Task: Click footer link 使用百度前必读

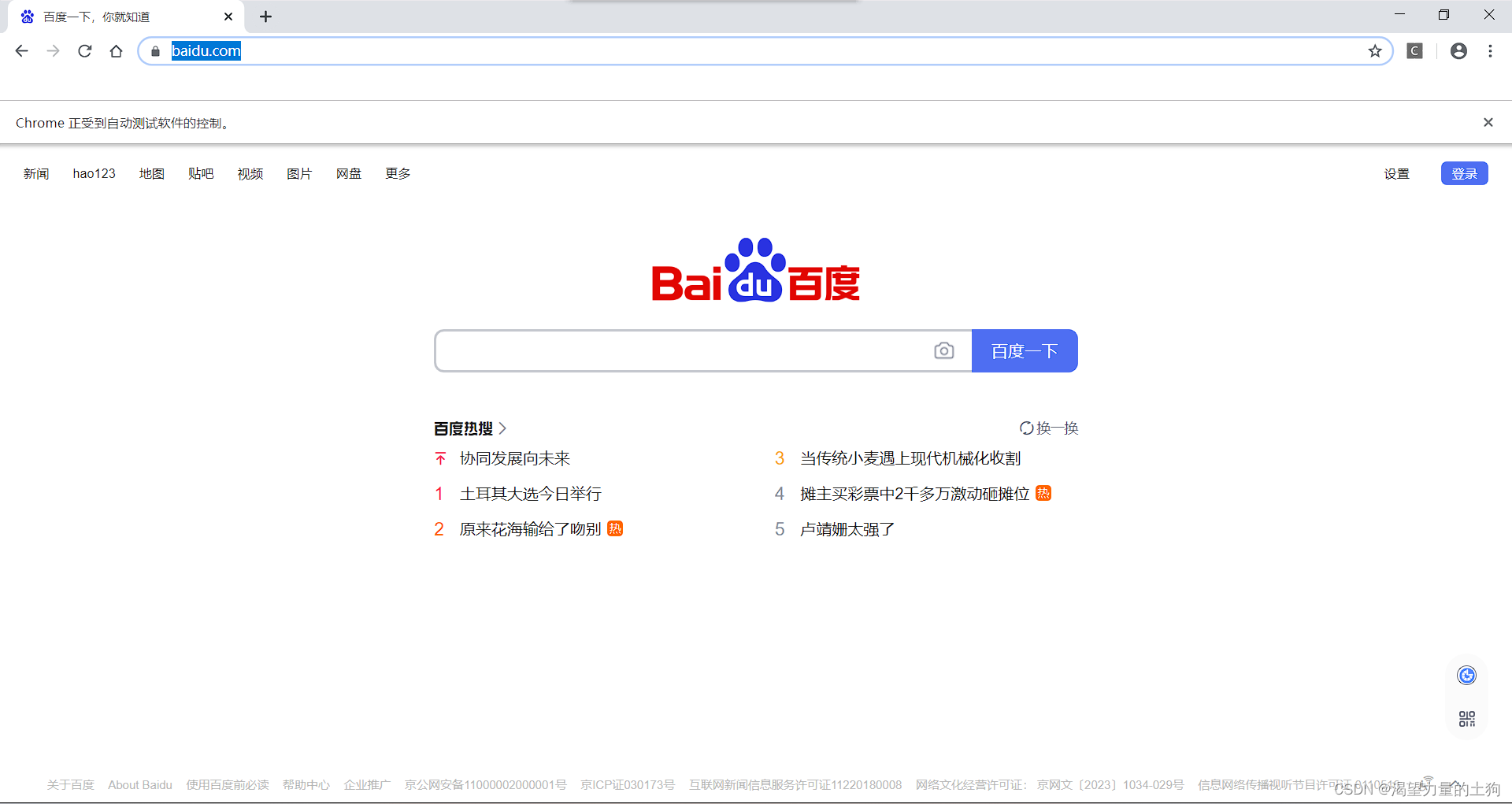Action: 228,785
